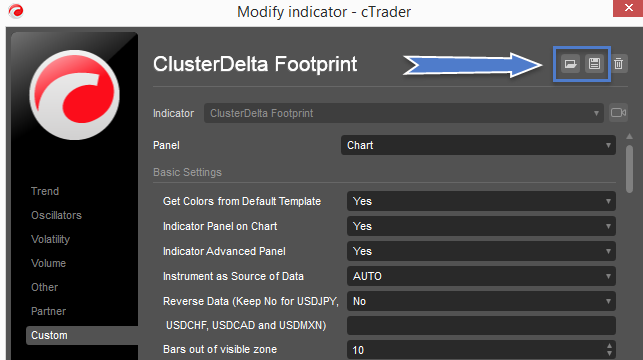Open Get Colors from Default Template dropdown
Image resolution: width=643 pixels, height=360 pixels.
(x=481, y=201)
